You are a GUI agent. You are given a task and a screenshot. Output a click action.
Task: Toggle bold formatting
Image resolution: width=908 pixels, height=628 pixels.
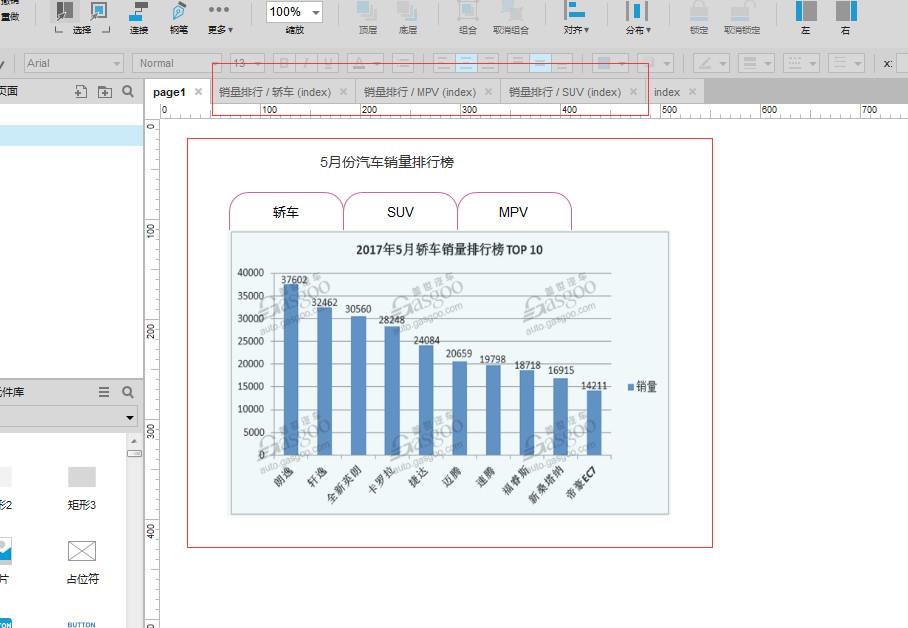coord(284,63)
